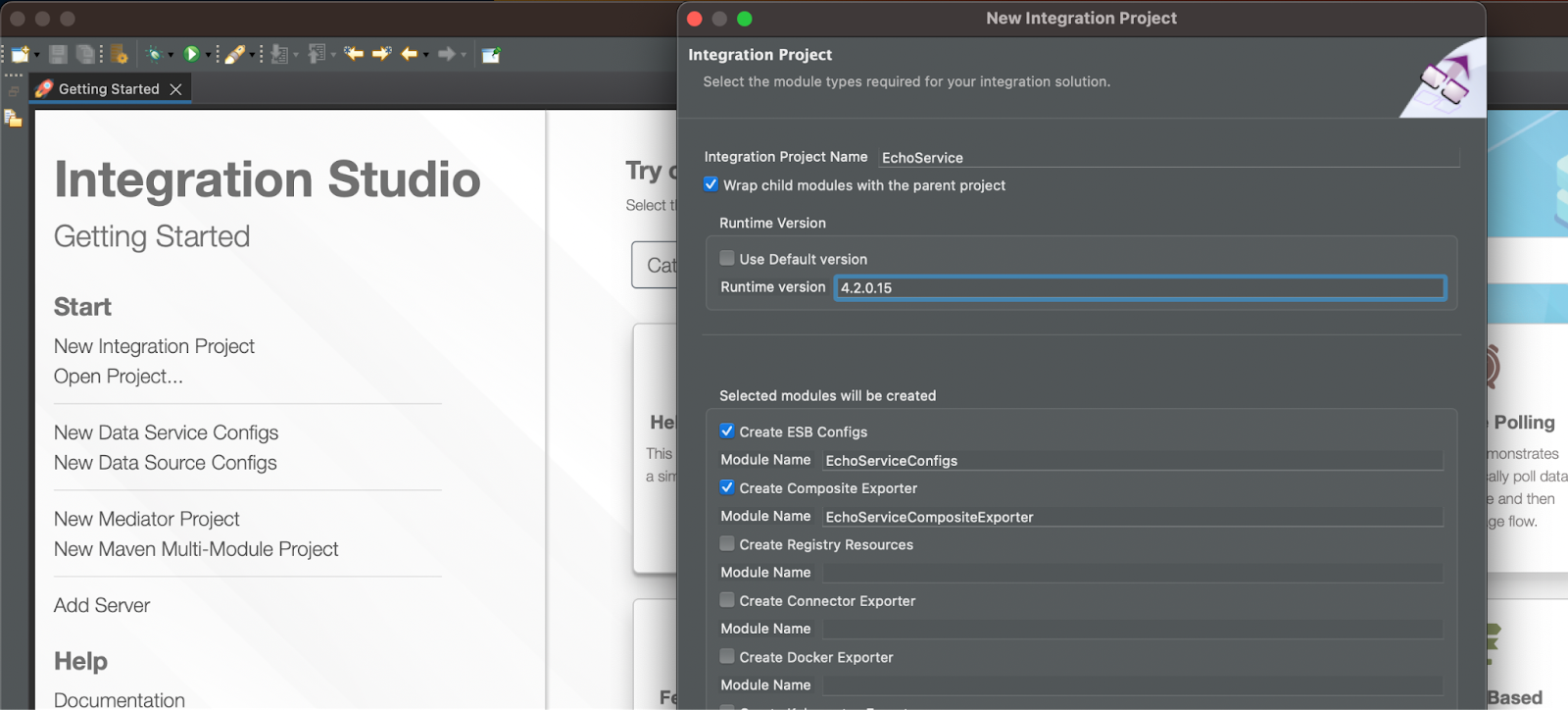Image resolution: width=1568 pixels, height=710 pixels.
Task: Click the "Polling" sample heading in background
Action: (x=1524, y=422)
